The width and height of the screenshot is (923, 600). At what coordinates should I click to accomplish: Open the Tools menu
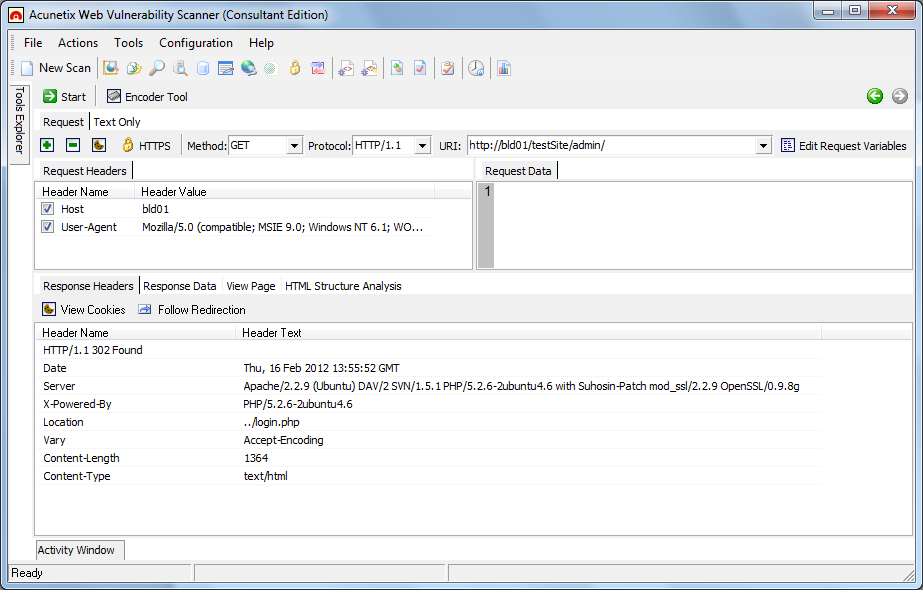coord(128,43)
